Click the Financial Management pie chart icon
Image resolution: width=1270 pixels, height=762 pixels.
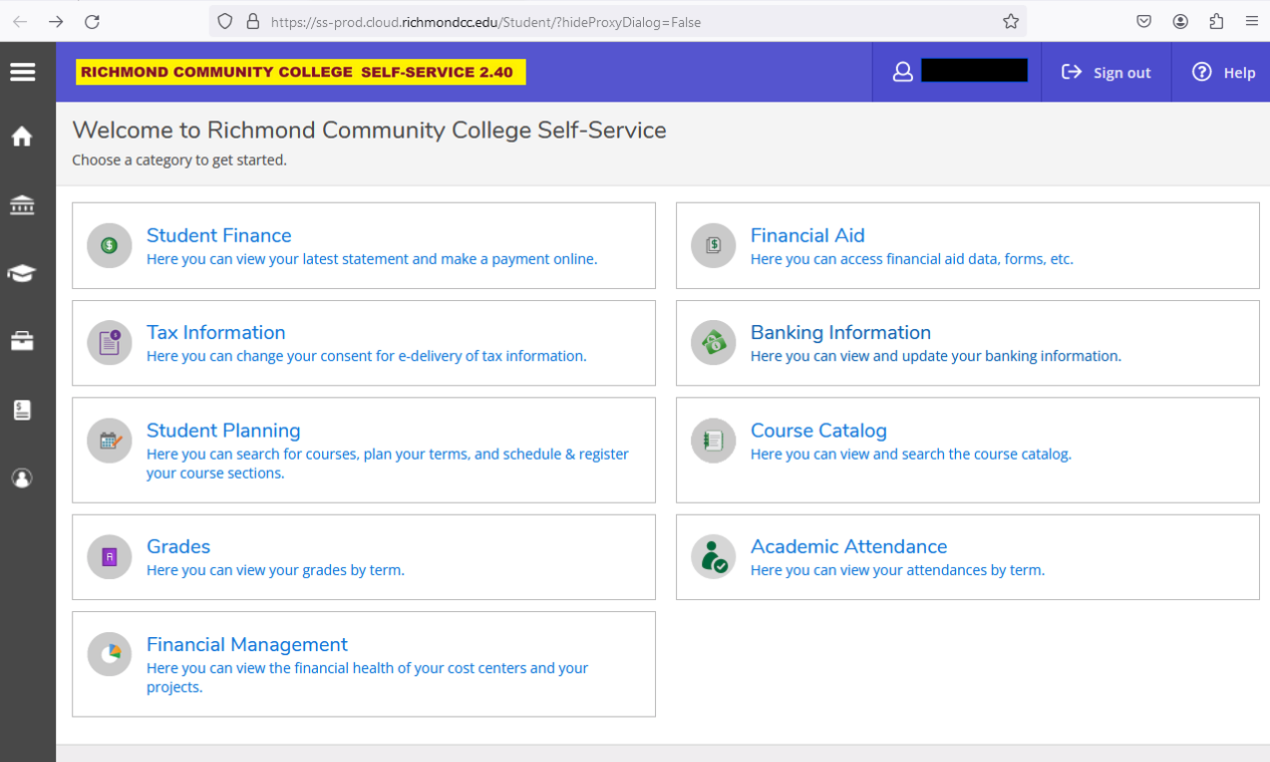109,655
